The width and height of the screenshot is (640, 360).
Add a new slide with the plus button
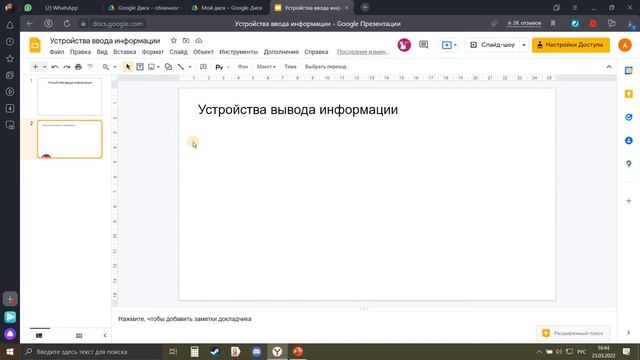(x=36, y=67)
